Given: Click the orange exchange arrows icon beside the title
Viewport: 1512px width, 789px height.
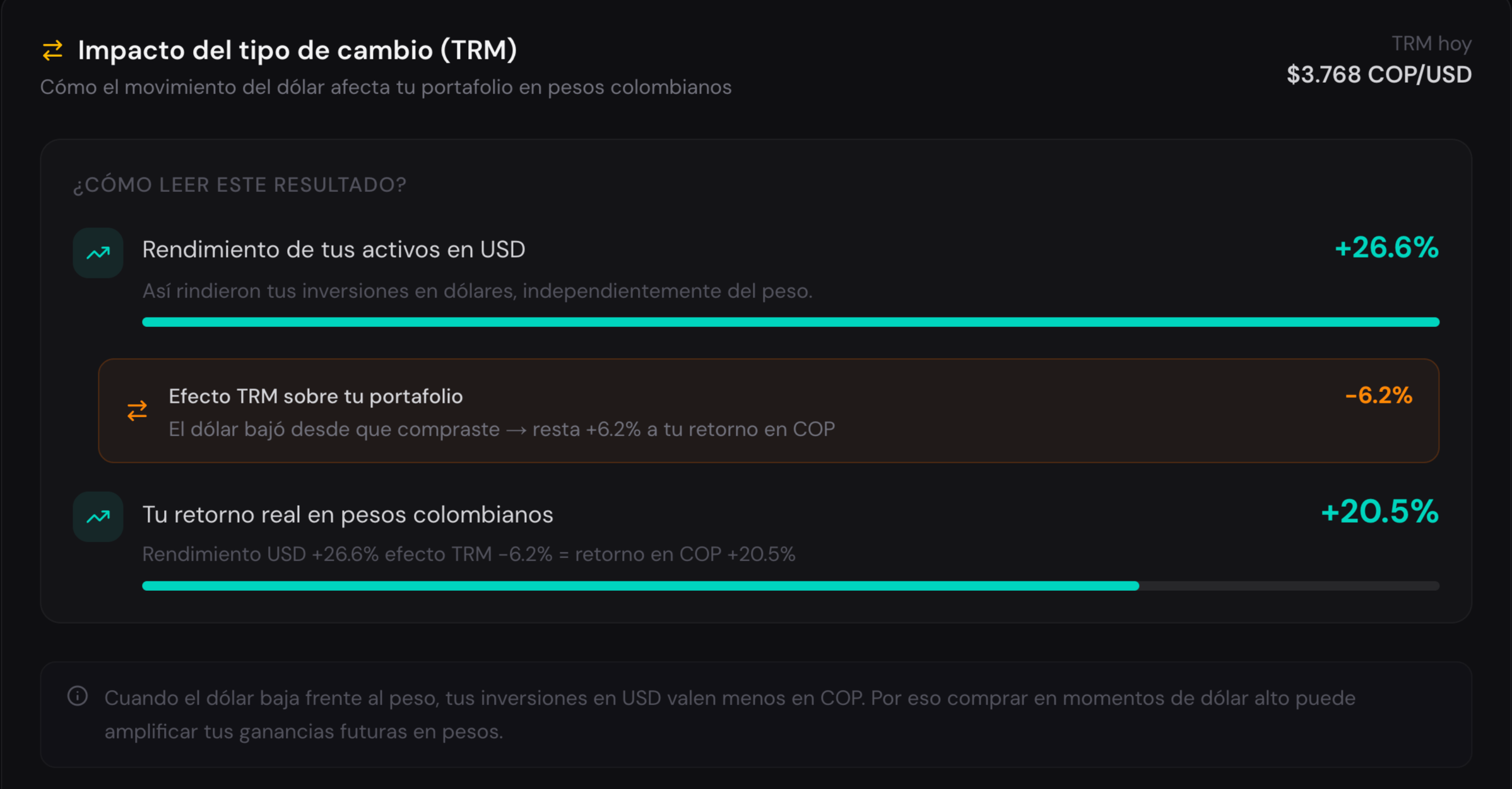Looking at the screenshot, I should tap(52, 50).
